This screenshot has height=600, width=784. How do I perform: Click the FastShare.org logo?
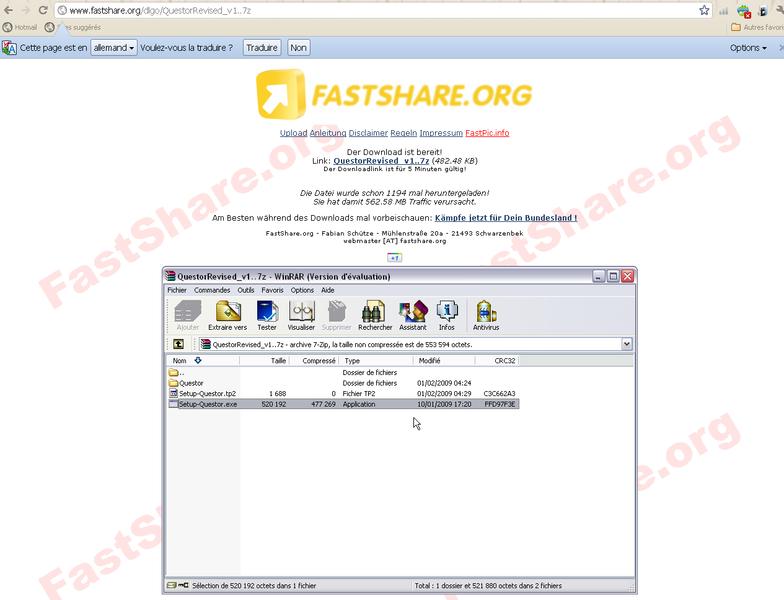[x=394, y=94]
